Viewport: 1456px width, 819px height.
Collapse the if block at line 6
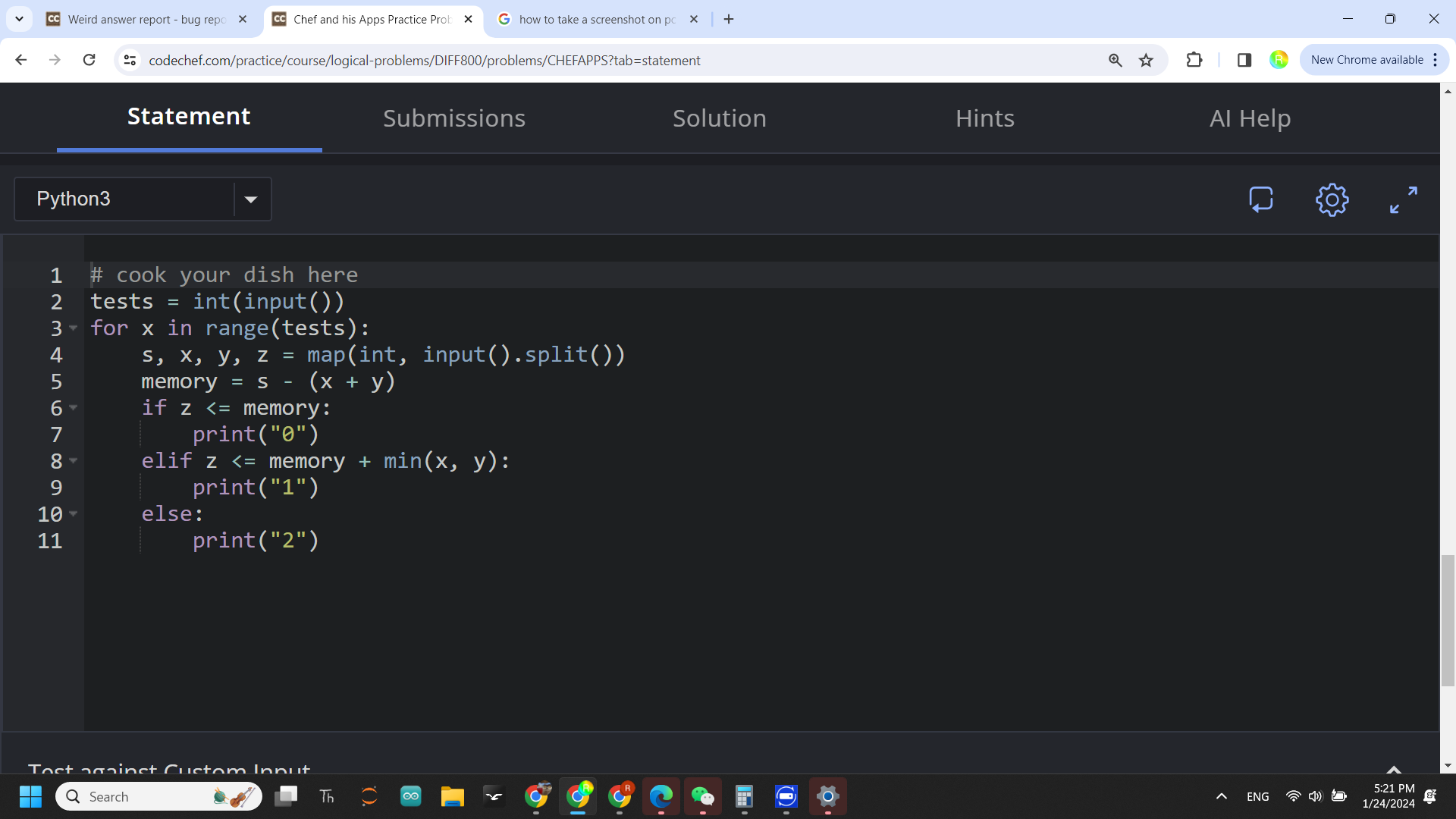tap(74, 408)
